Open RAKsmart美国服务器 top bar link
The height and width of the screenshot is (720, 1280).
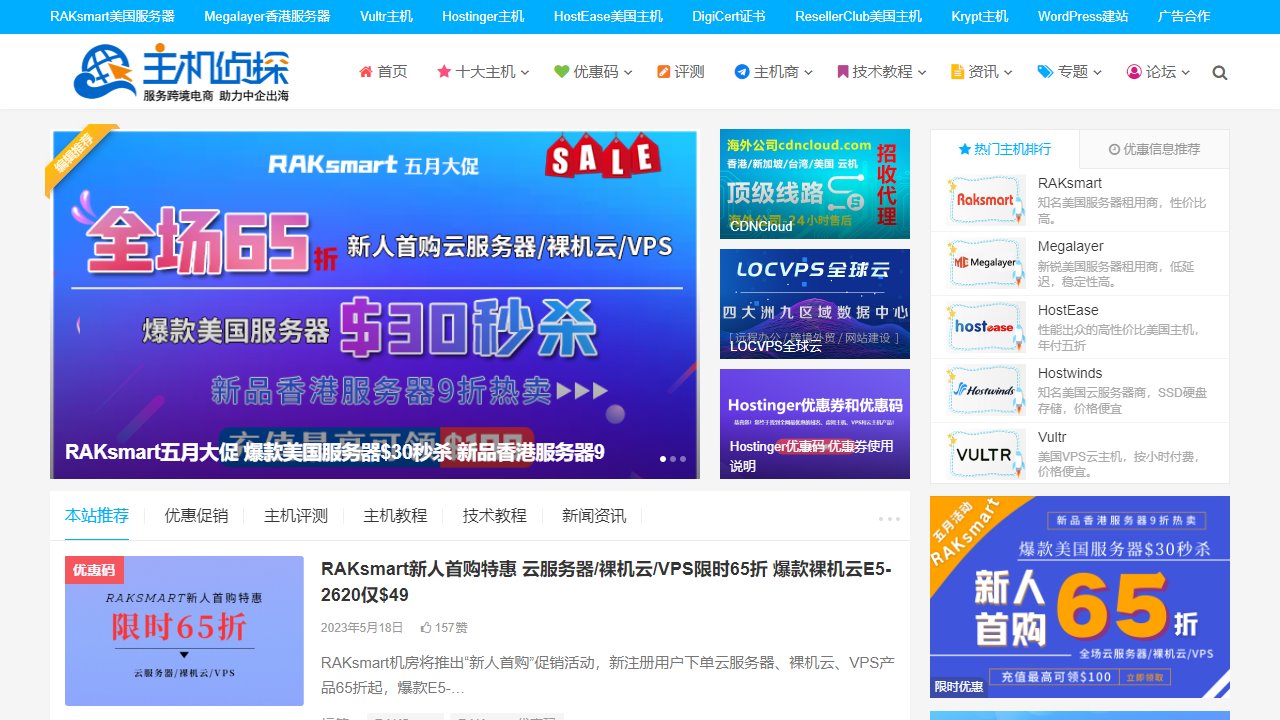coord(112,16)
